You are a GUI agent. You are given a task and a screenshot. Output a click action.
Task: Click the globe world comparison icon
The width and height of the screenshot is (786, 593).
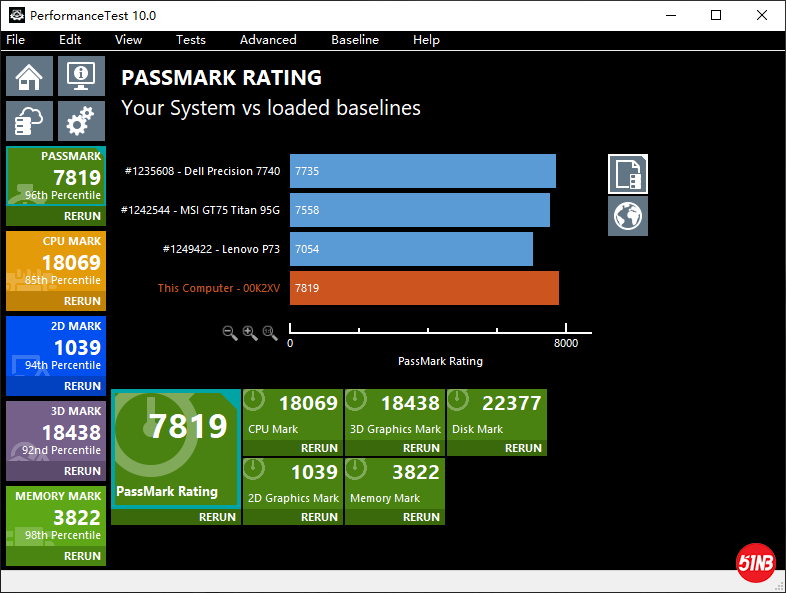tap(628, 216)
